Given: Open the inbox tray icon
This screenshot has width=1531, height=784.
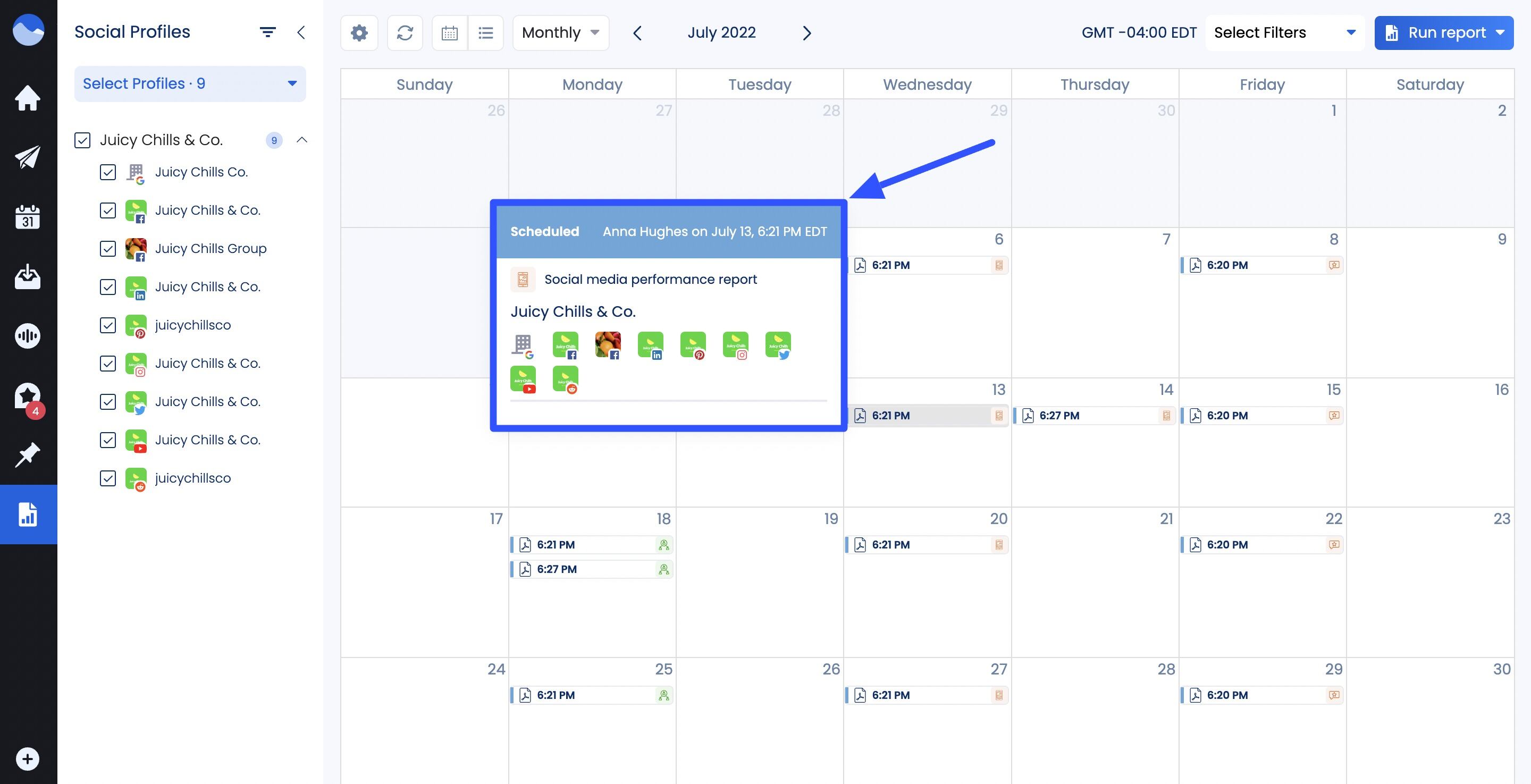Looking at the screenshot, I should tap(28, 276).
